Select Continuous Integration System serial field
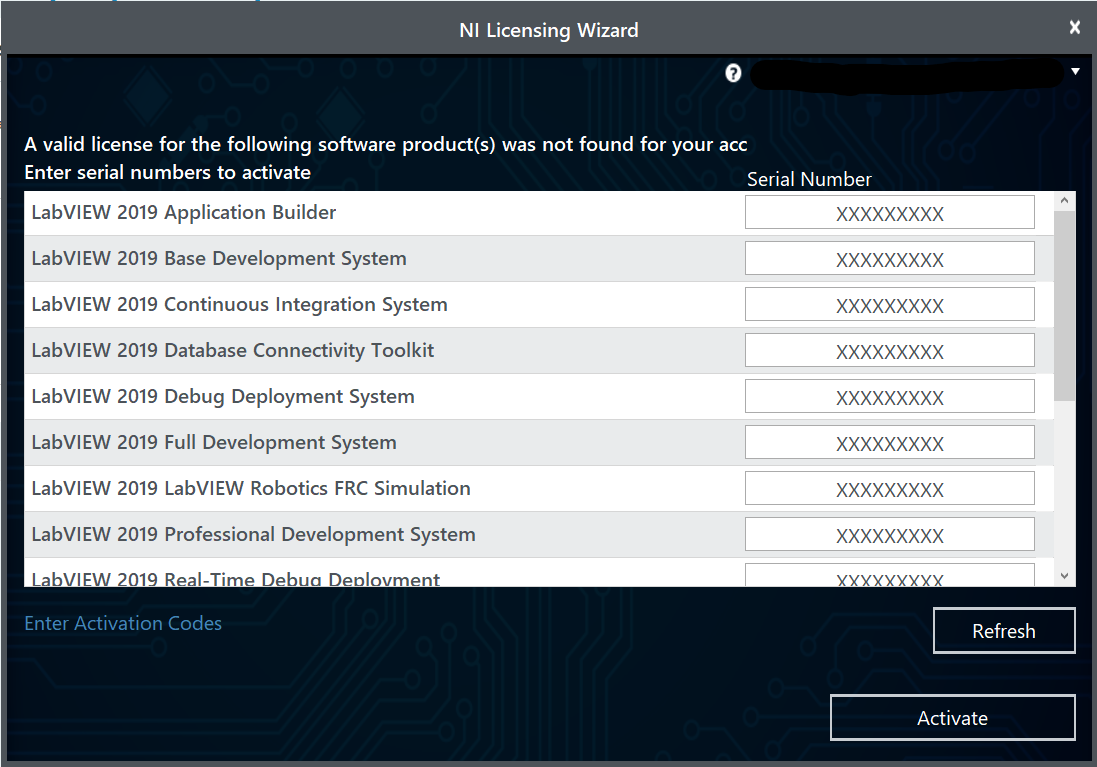This screenshot has width=1097, height=767. point(889,305)
